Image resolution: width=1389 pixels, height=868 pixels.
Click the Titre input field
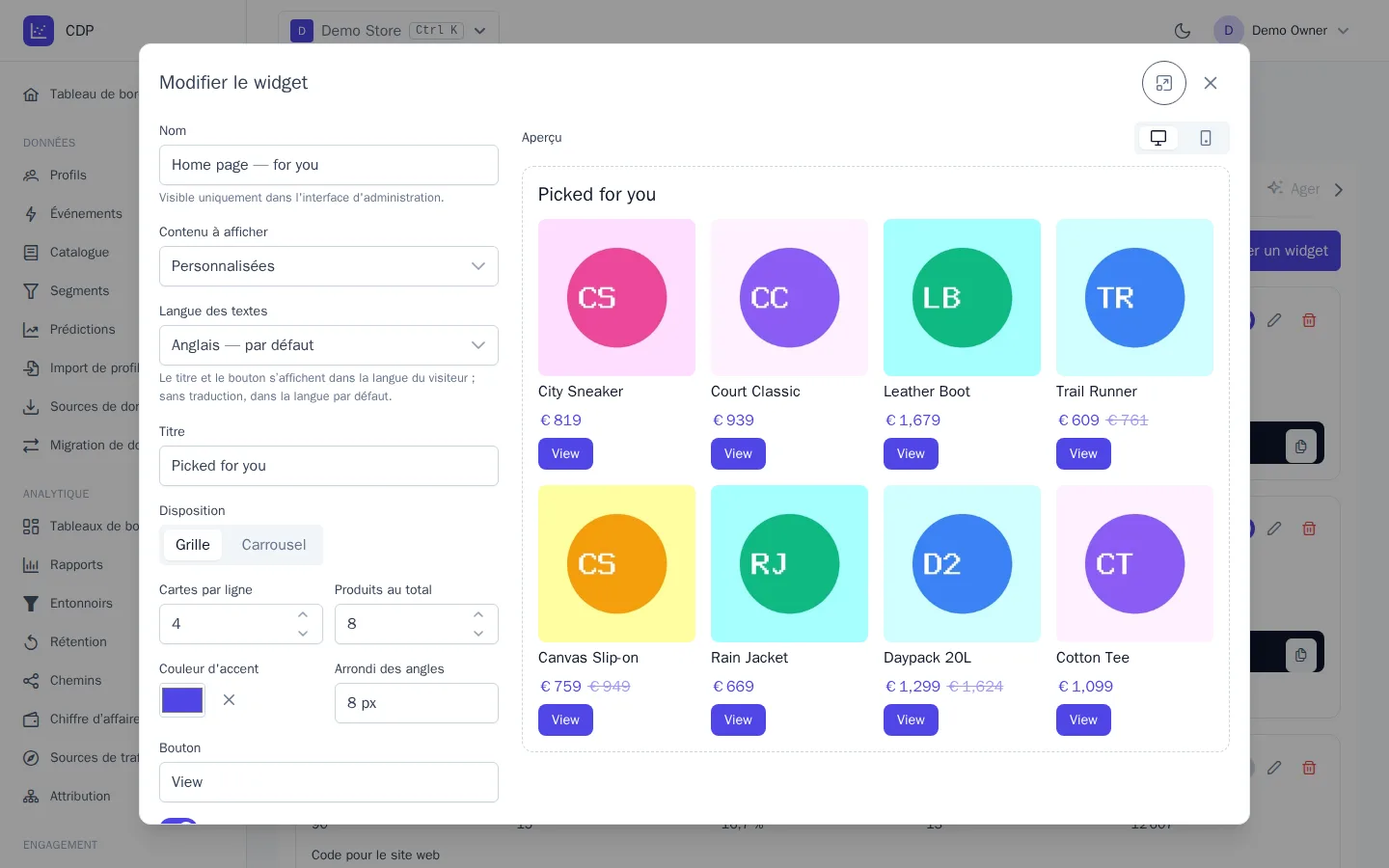[329, 466]
